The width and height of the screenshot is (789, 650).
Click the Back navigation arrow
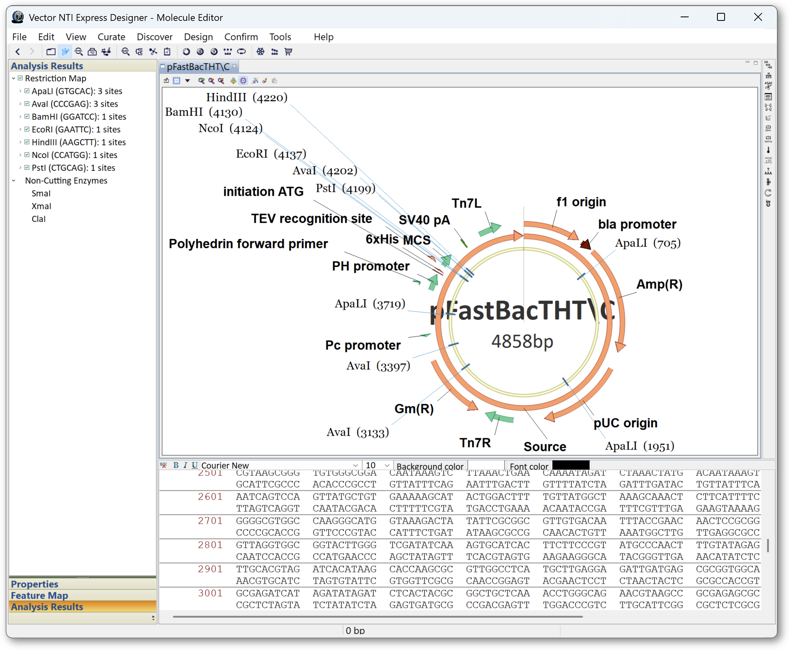click(x=18, y=51)
